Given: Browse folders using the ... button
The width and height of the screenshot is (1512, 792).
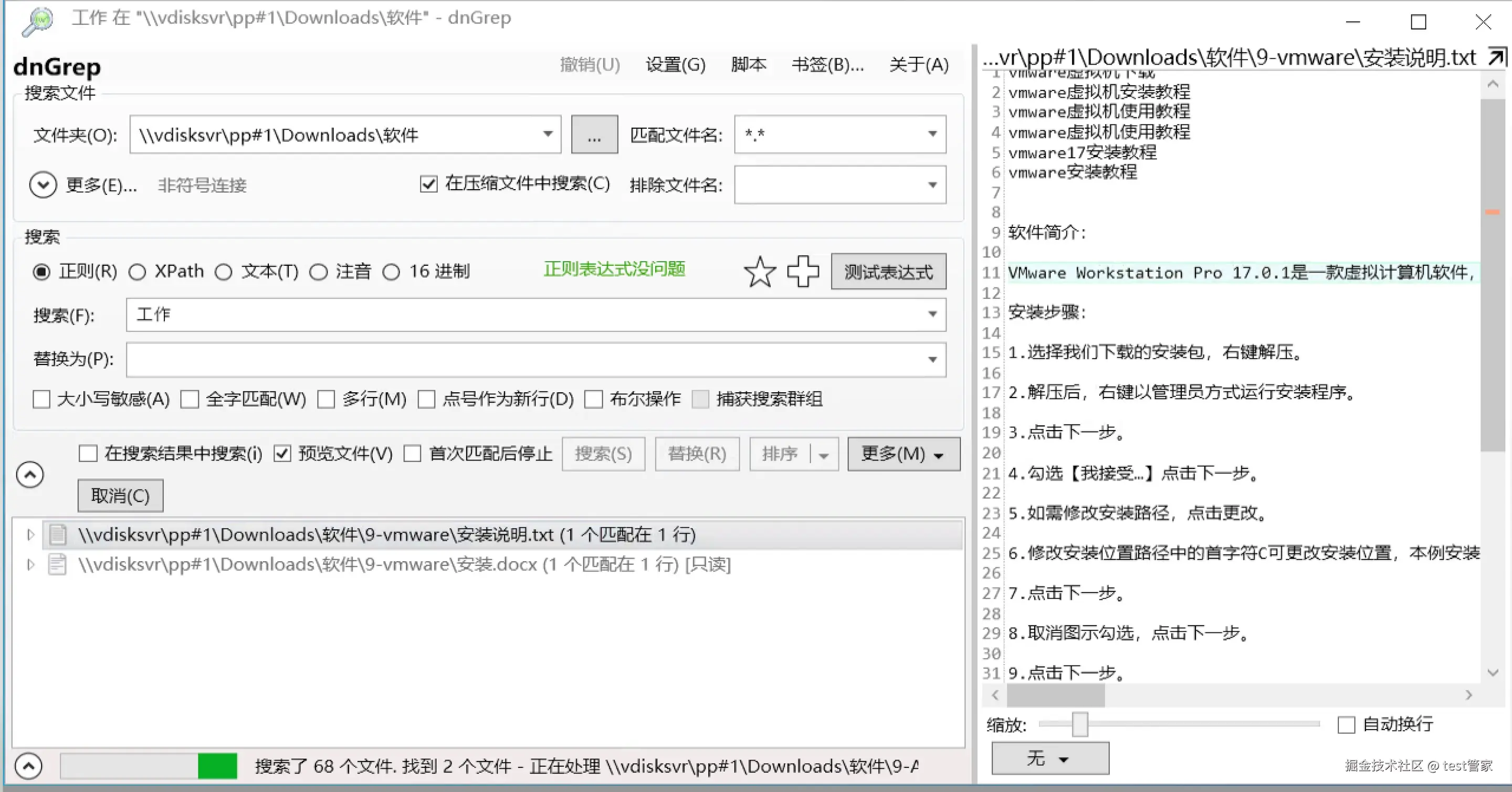Looking at the screenshot, I should point(594,134).
